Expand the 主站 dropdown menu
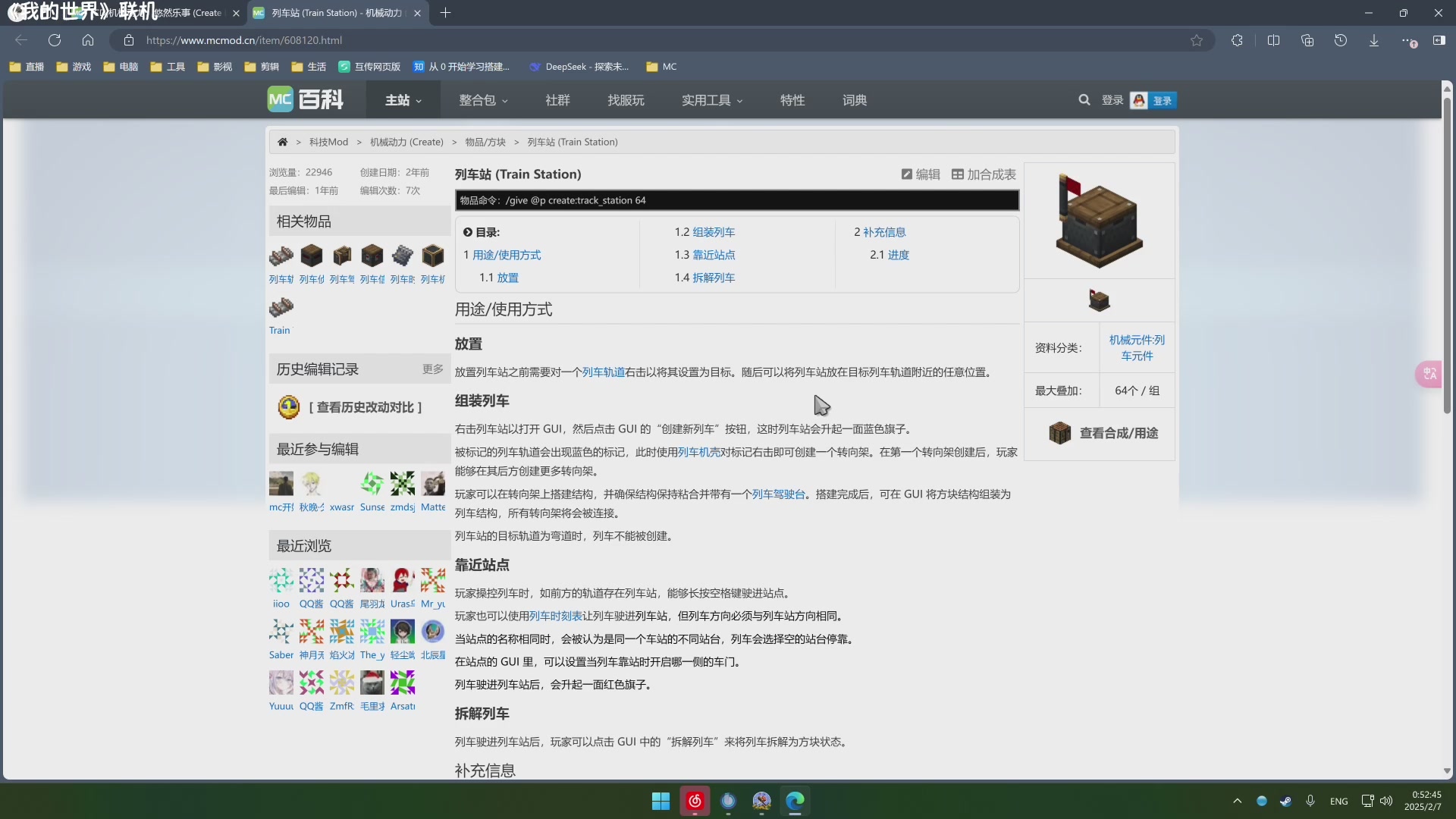The height and width of the screenshot is (819, 1456). [x=403, y=100]
